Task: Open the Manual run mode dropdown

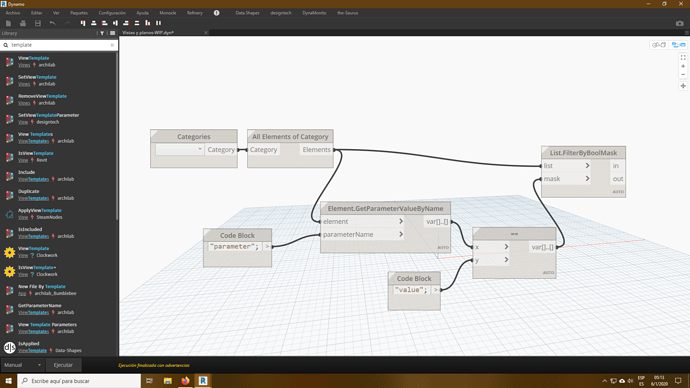Action: click(22, 365)
